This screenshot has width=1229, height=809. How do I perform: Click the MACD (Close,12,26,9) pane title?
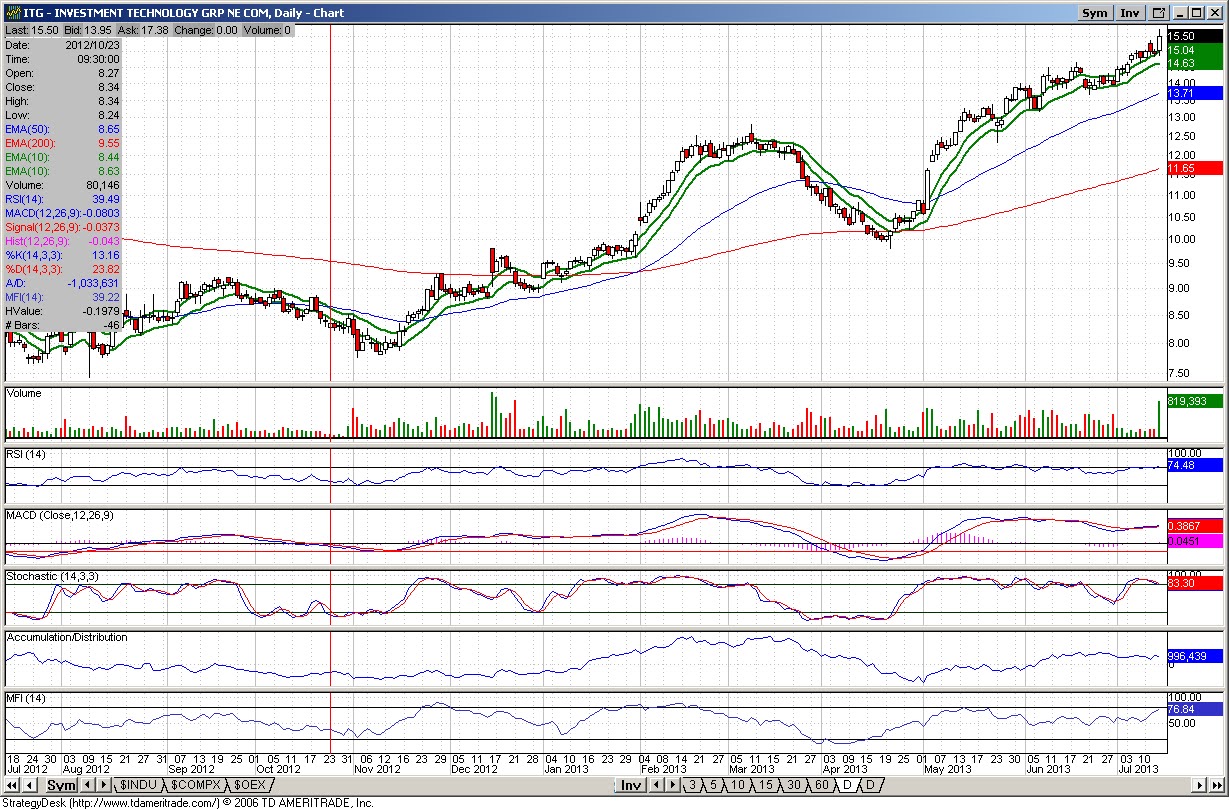coord(60,515)
